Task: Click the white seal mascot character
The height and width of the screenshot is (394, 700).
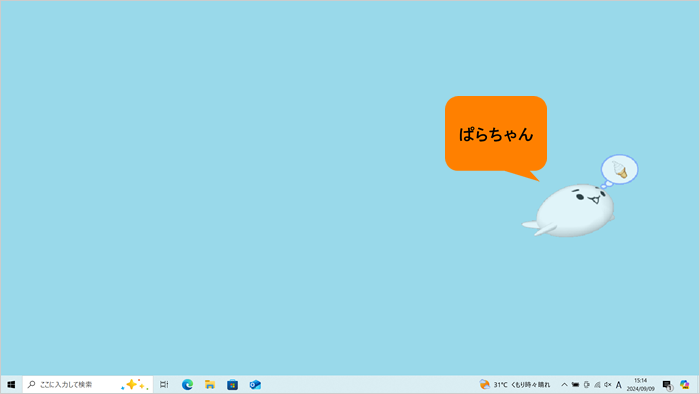Action: 571,211
